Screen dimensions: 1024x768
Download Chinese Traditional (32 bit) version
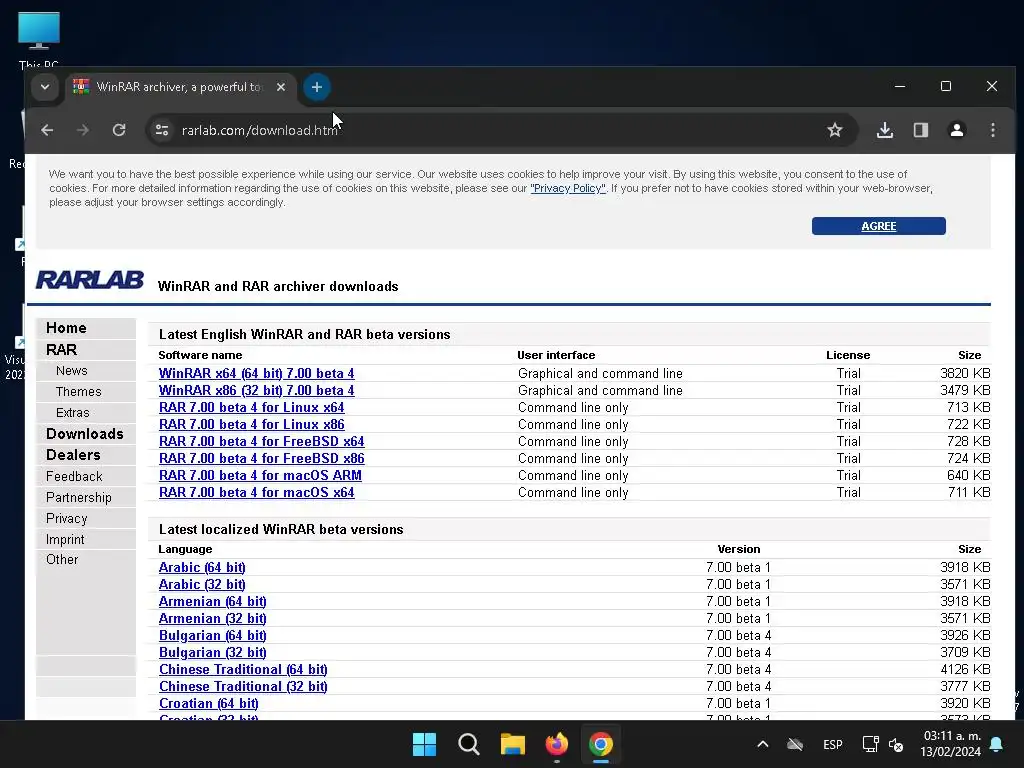click(x=243, y=686)
